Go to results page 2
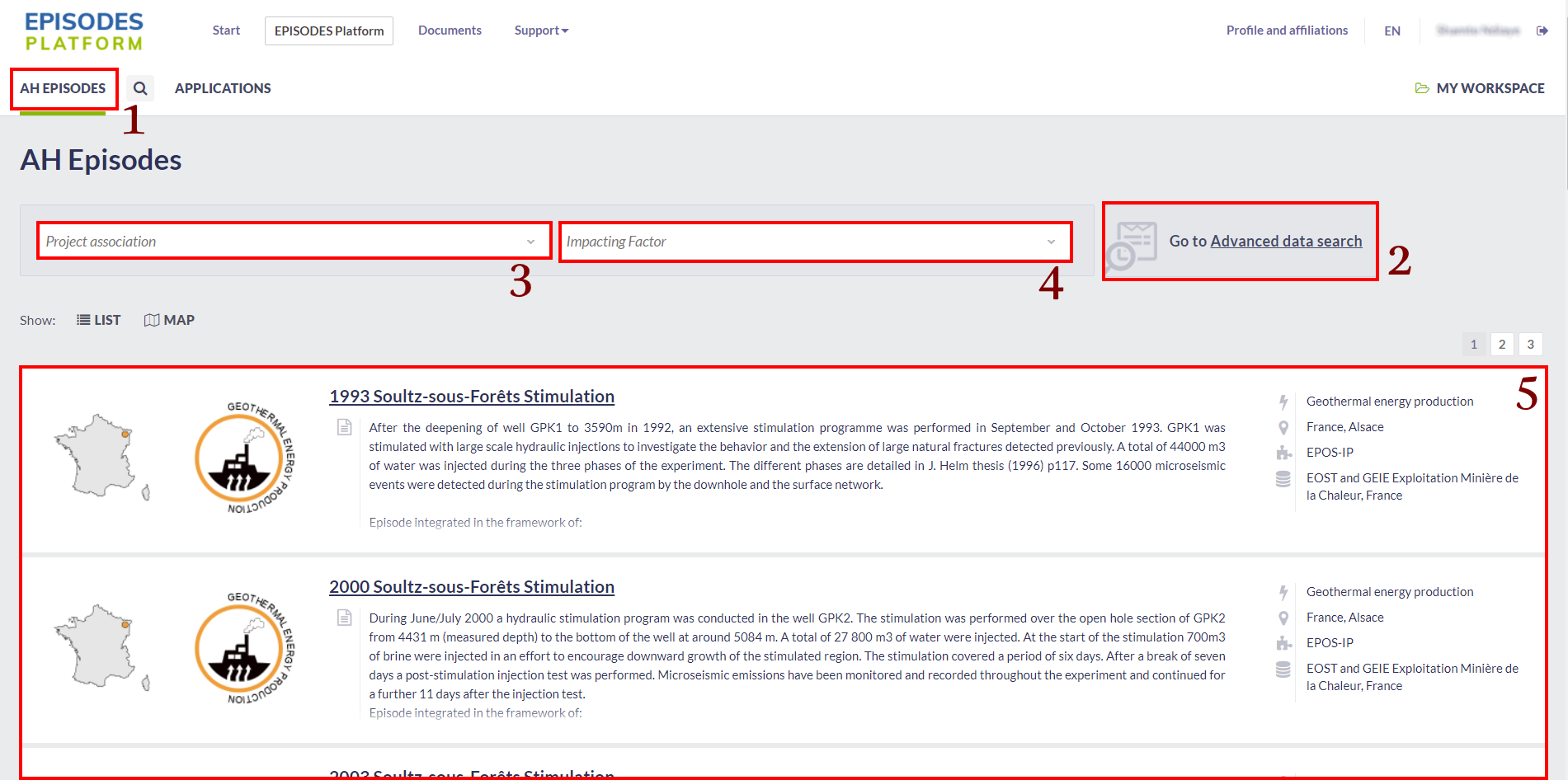 (x=1502, y=345)
